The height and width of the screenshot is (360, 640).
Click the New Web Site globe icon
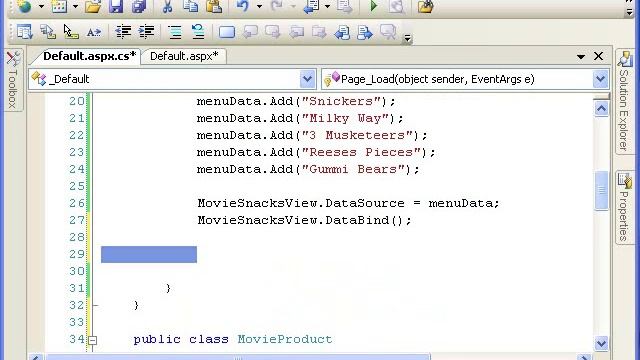point(24,7)
